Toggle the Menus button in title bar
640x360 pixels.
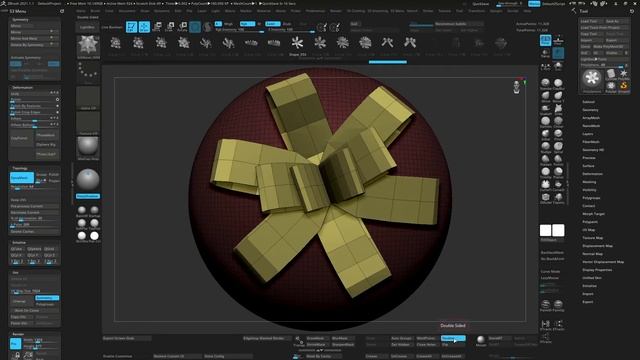point(534,4)
